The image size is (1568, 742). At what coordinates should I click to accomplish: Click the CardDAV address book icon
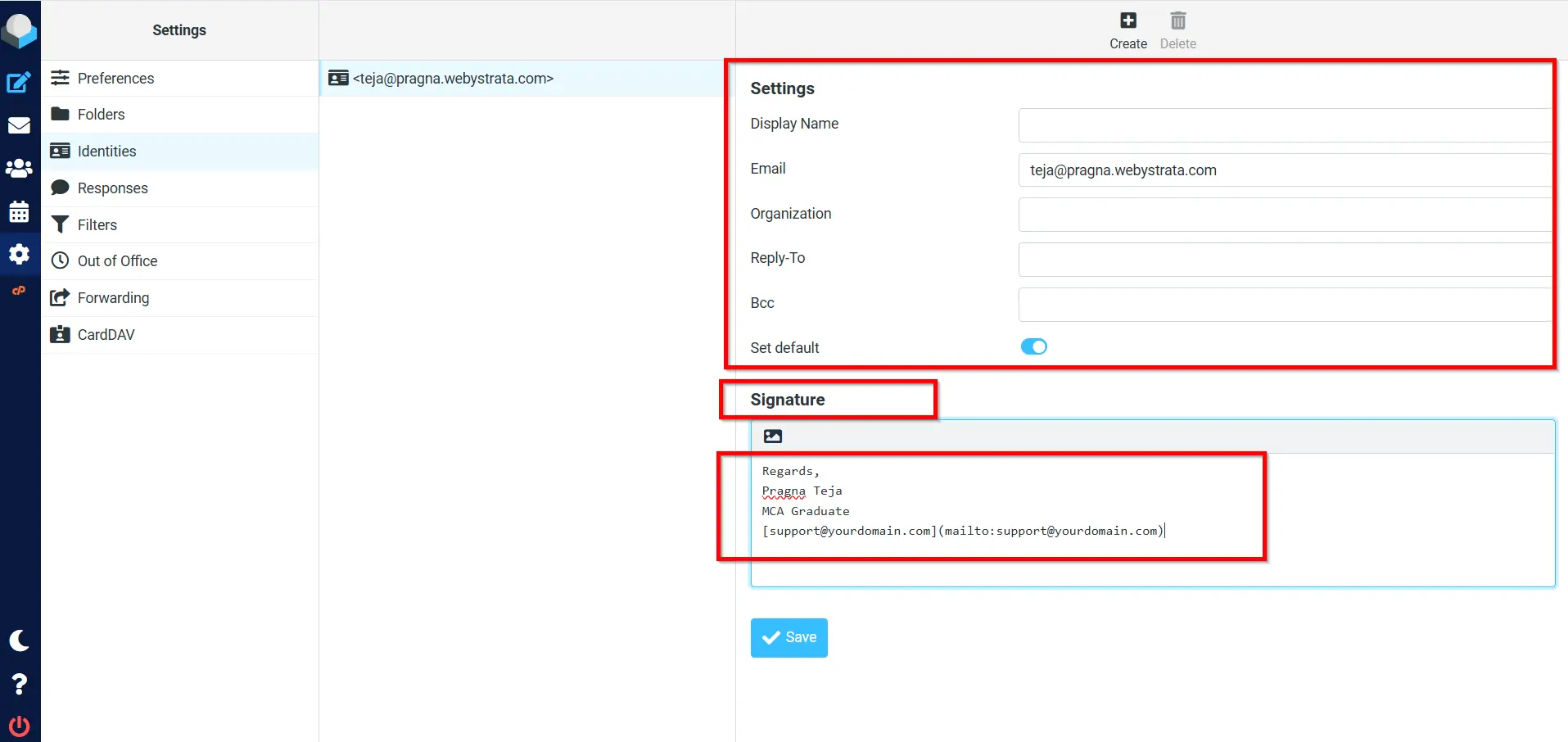tap(60, 334)
